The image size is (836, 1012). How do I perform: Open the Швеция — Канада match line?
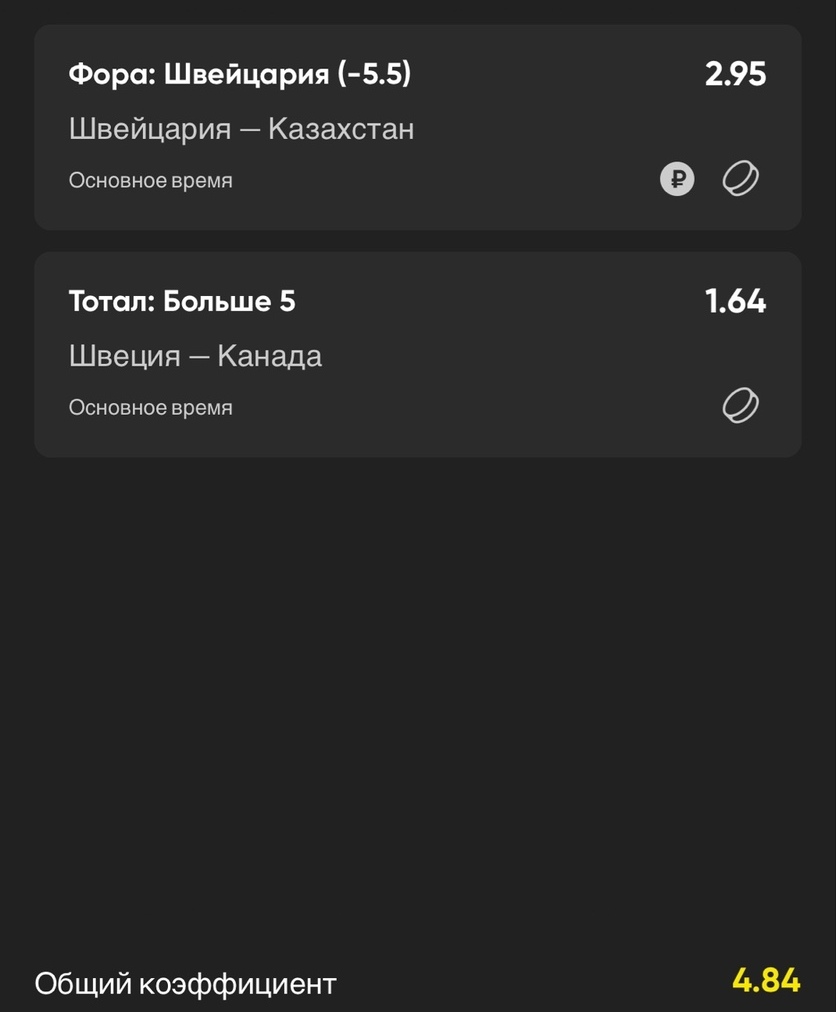pos(195,356)
